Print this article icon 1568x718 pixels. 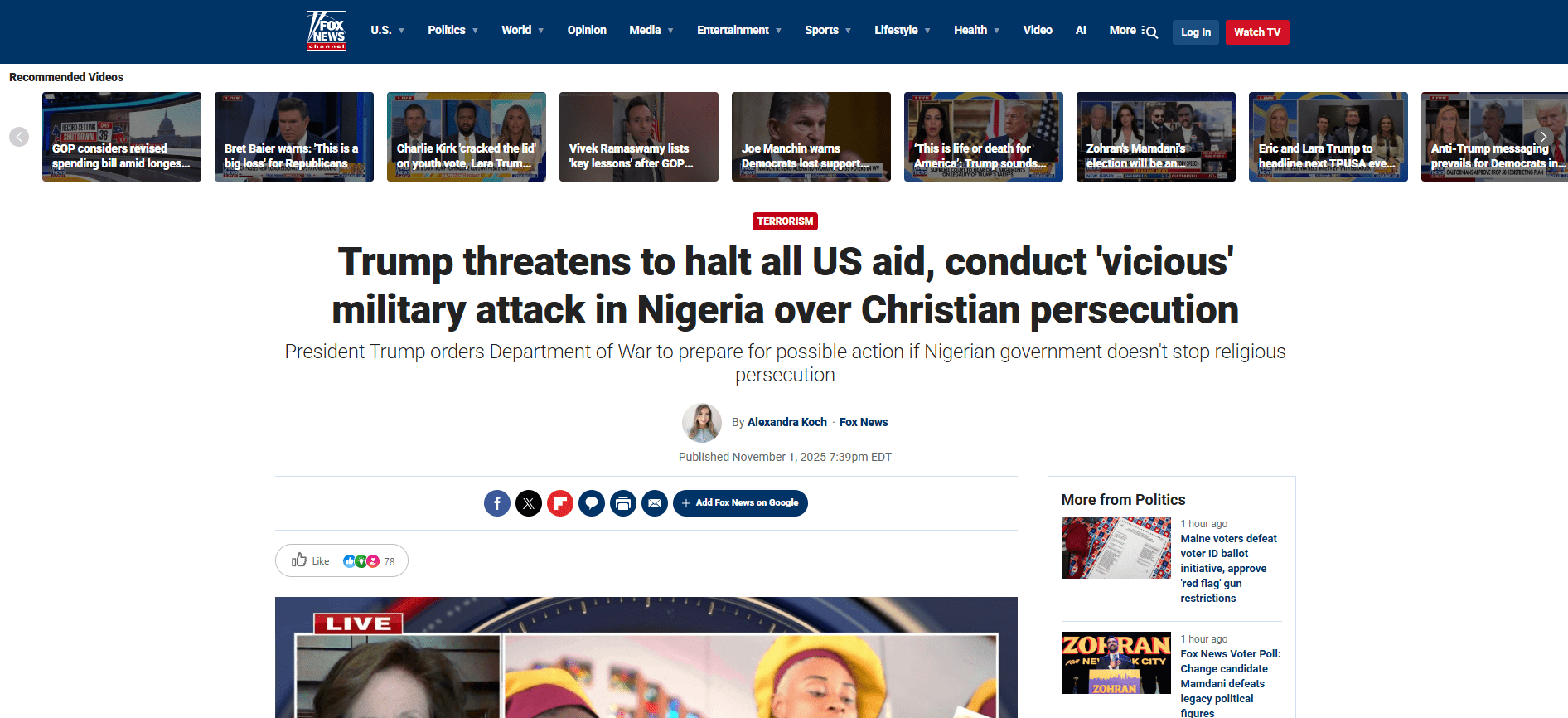pyautogui.click(x=623, y=503)
